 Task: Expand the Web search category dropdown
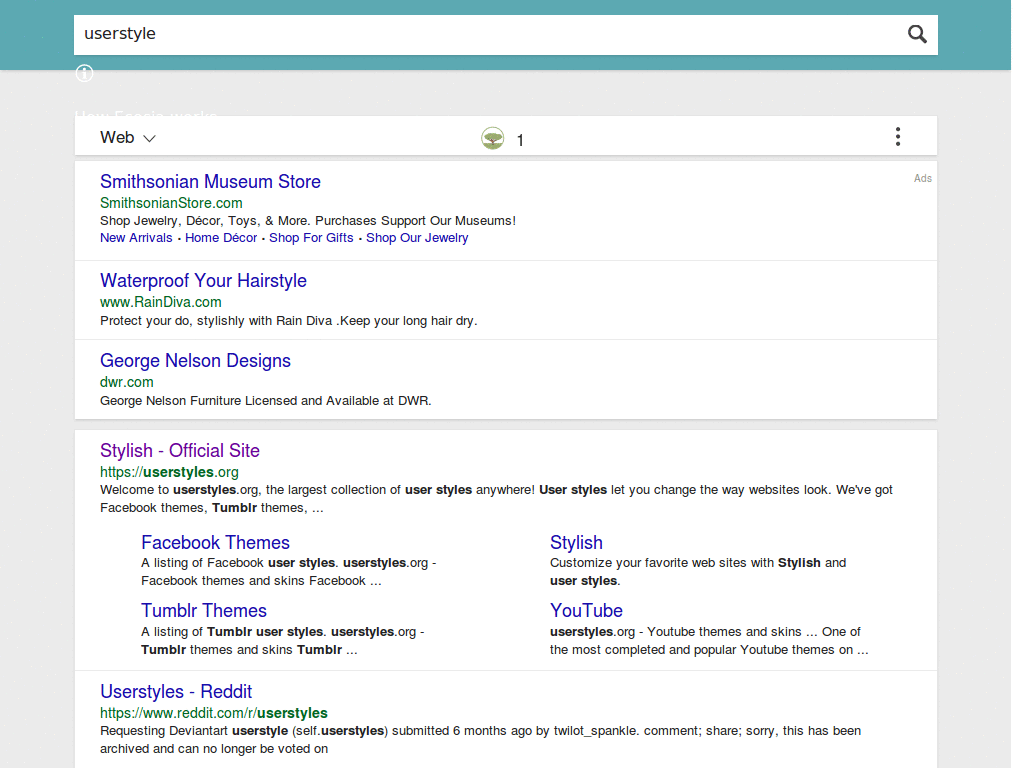pyautogui.click(x=127, y=137)
